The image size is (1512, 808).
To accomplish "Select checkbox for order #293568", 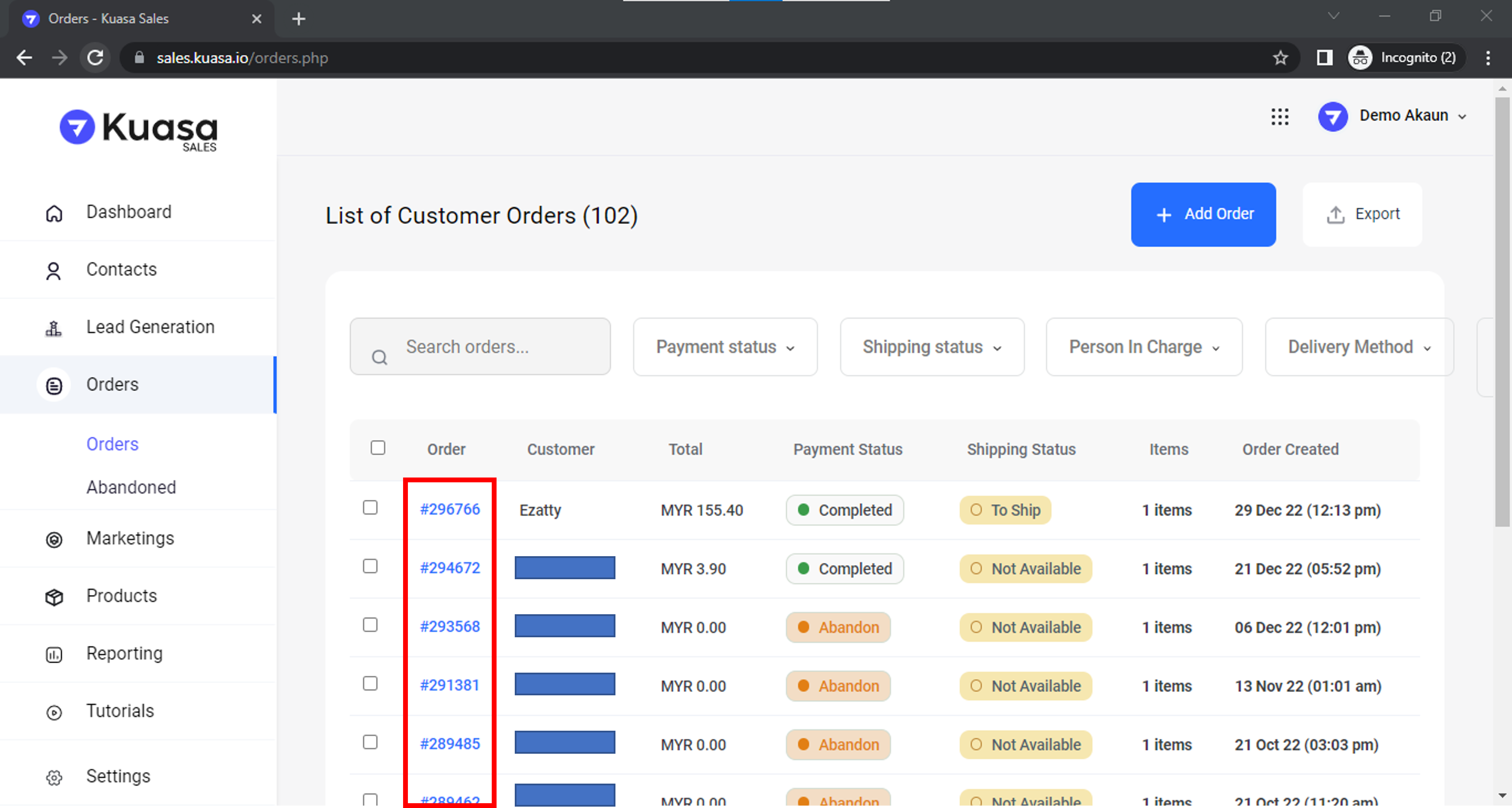I will [370, 625].
